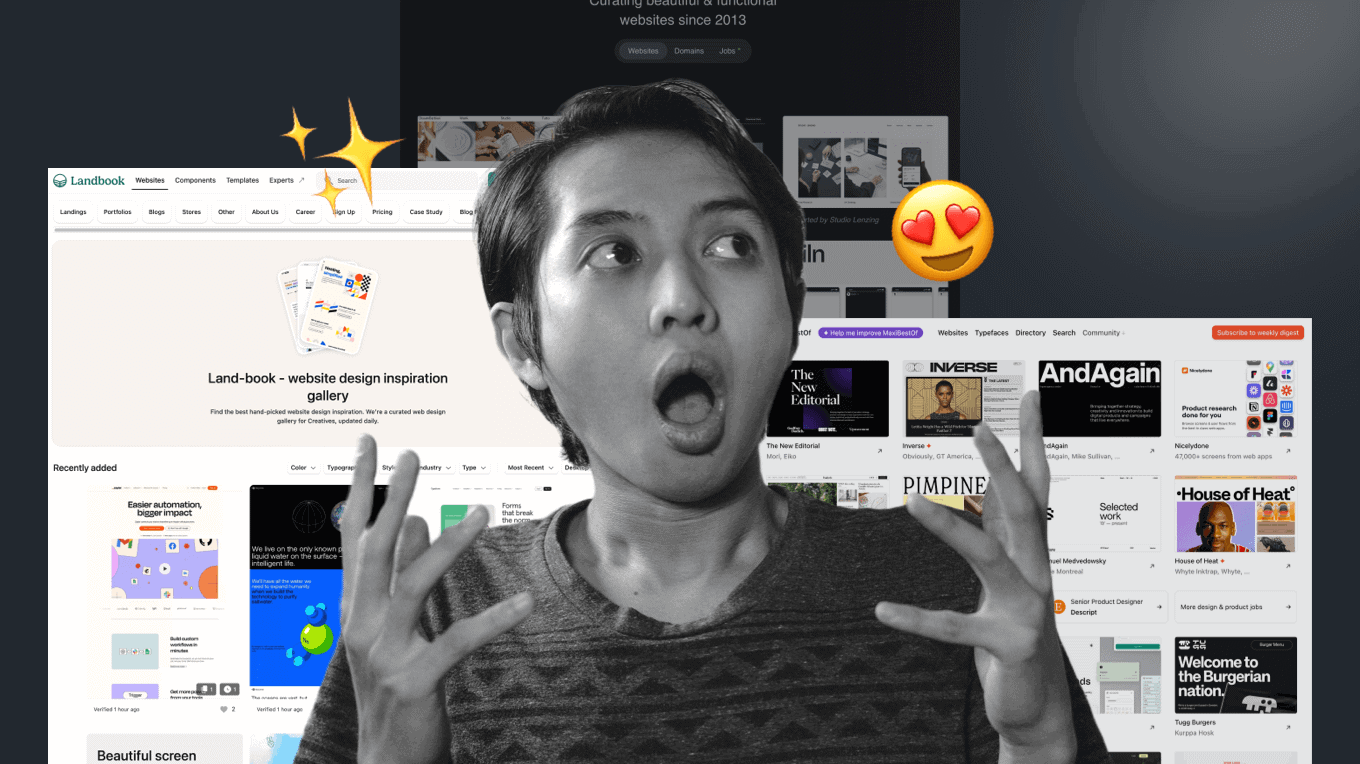Click Subscribe to weekly digest

coord(1257,332)
